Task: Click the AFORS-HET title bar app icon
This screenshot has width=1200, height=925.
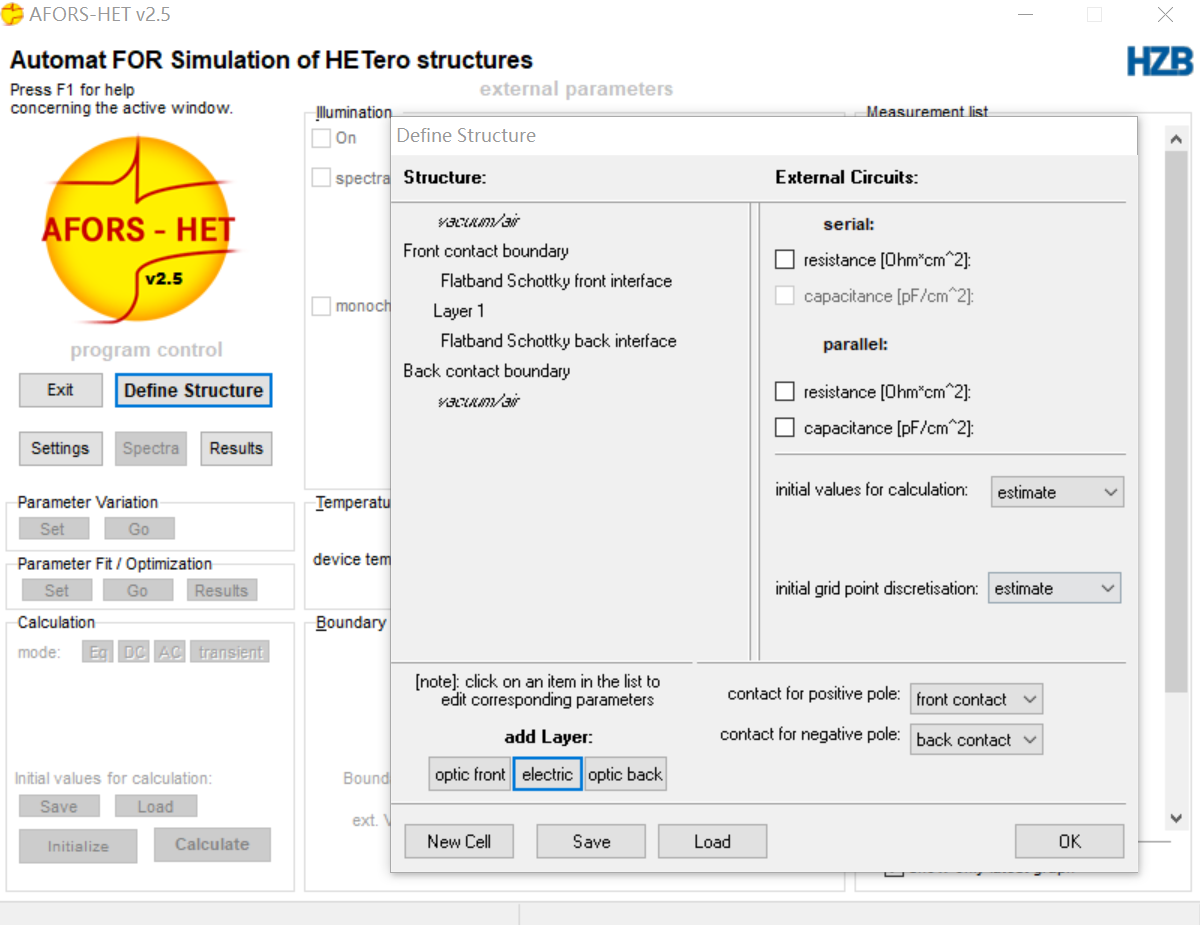Action: point(13,14)
